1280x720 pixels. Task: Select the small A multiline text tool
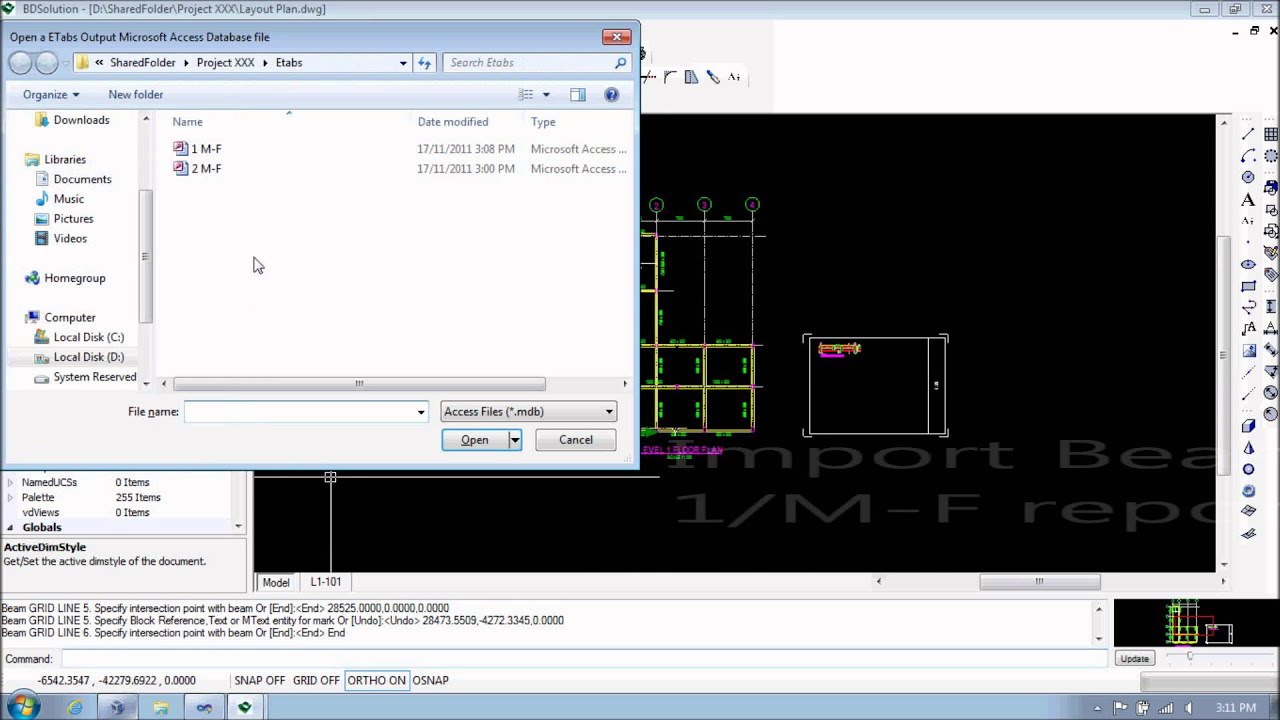[1248, 221]
